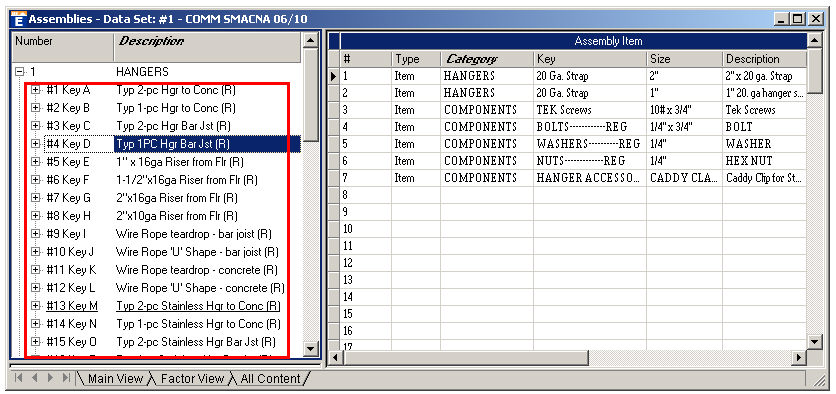Click the Type column header
The height and width of the screenshot is (394, 836).
point(416,59)
